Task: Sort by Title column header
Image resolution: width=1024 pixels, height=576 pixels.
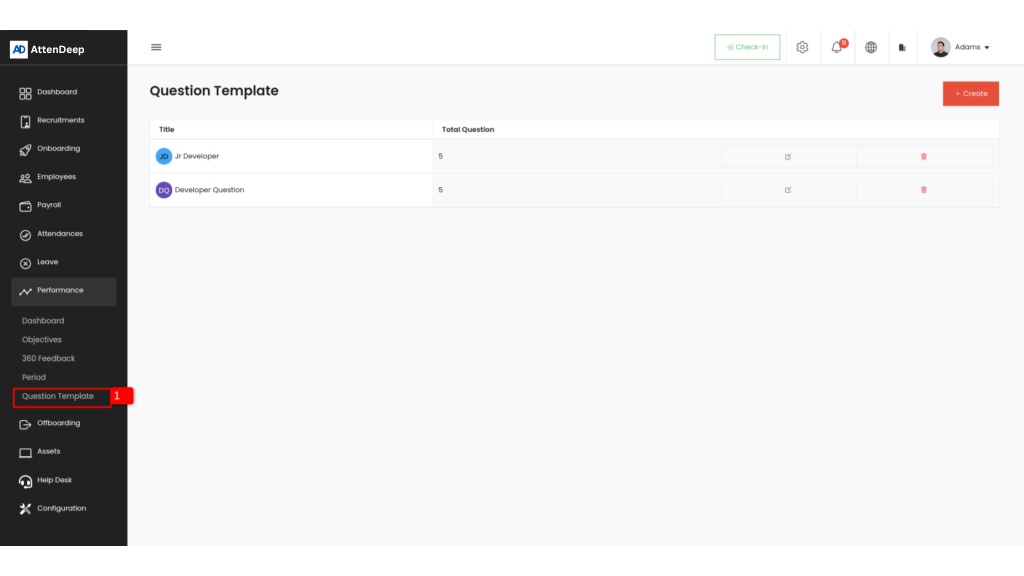Action: click(167, 129)
